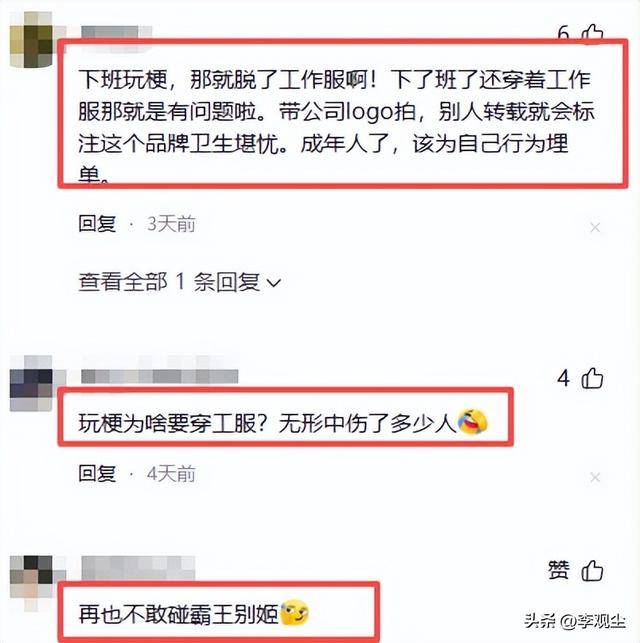The height and width of the screenshot is (643, 640).
Task: Dismiss the comment posted 4天前
Action: pos(595,477)
